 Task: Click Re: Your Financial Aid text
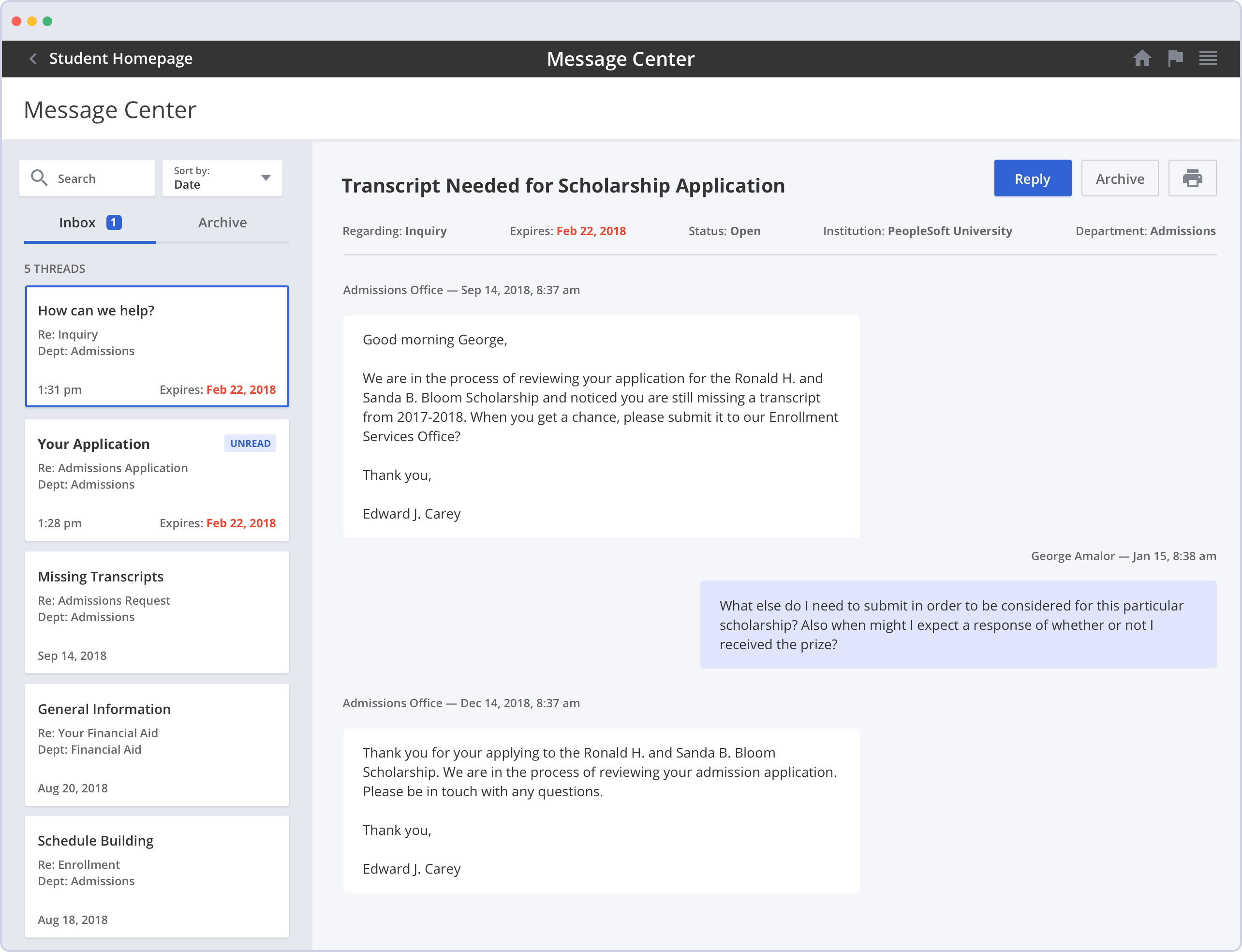[x=98, y=733]
